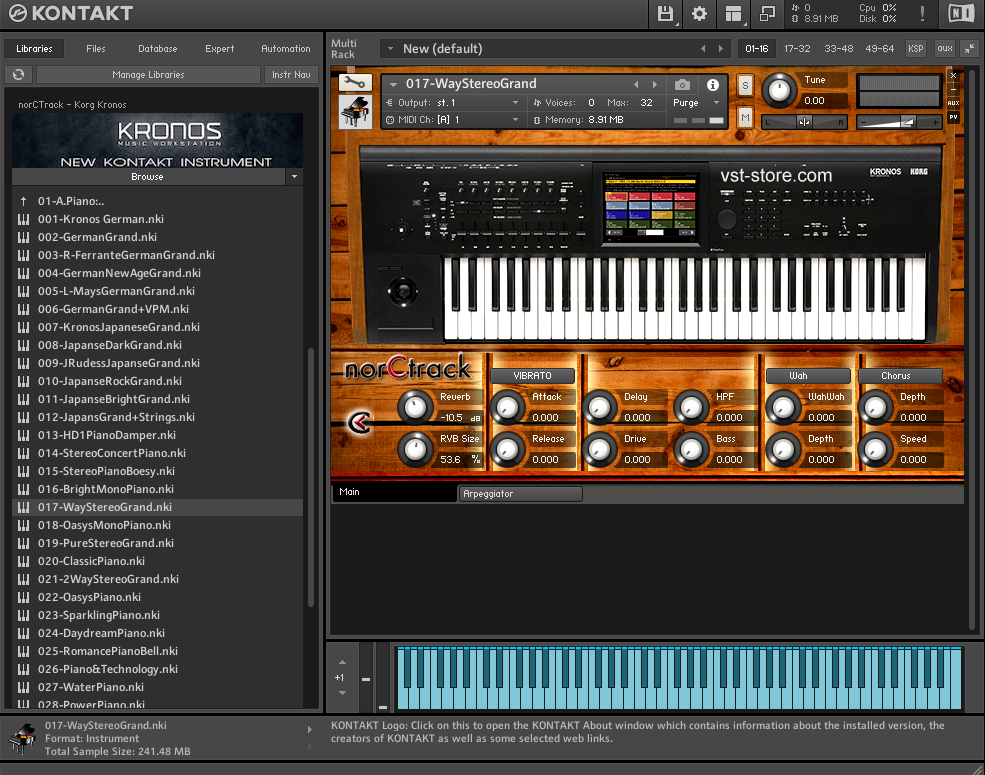Toggle Mute button M

[745, 117]
